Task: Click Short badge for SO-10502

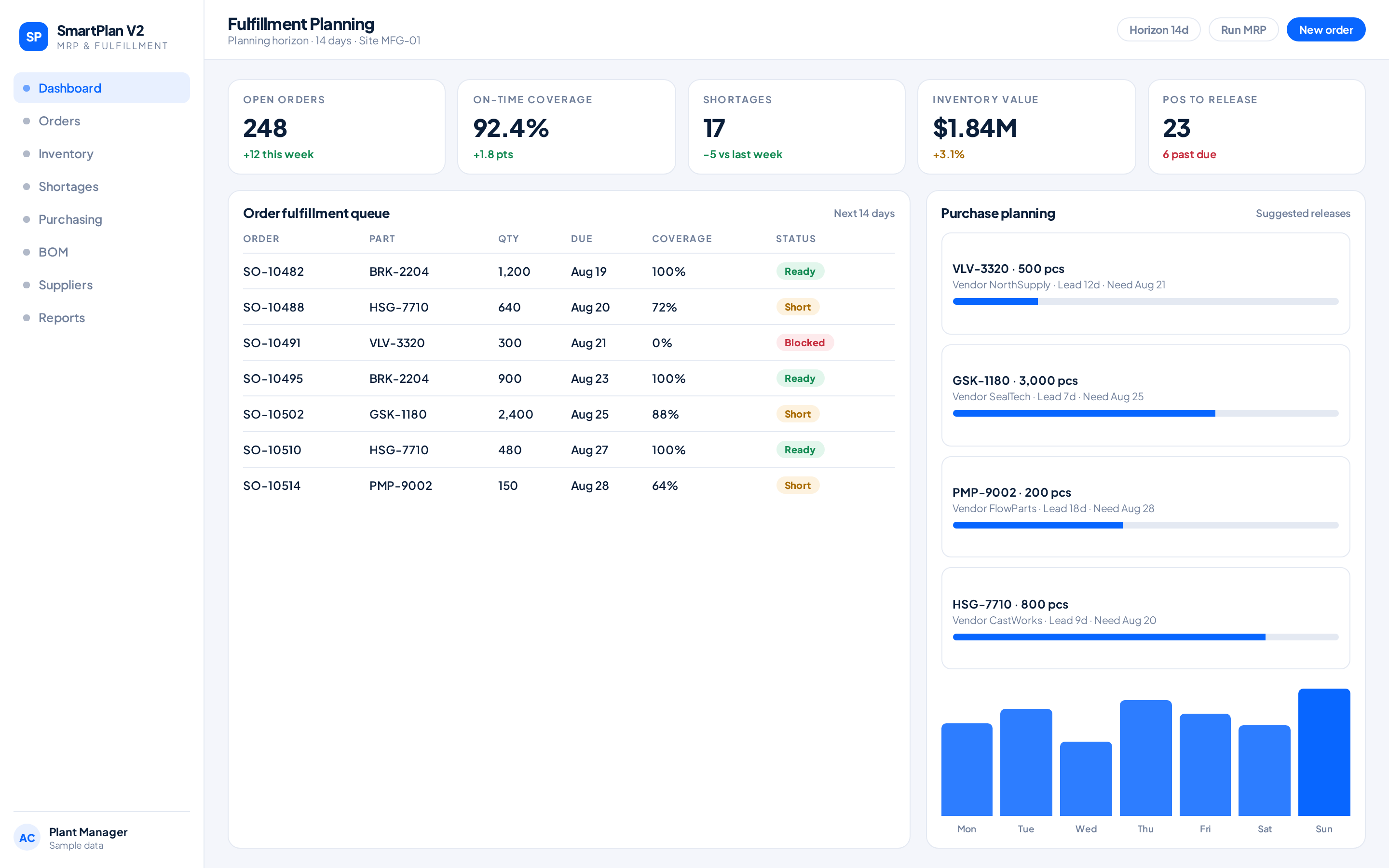Action: (798, 413)
